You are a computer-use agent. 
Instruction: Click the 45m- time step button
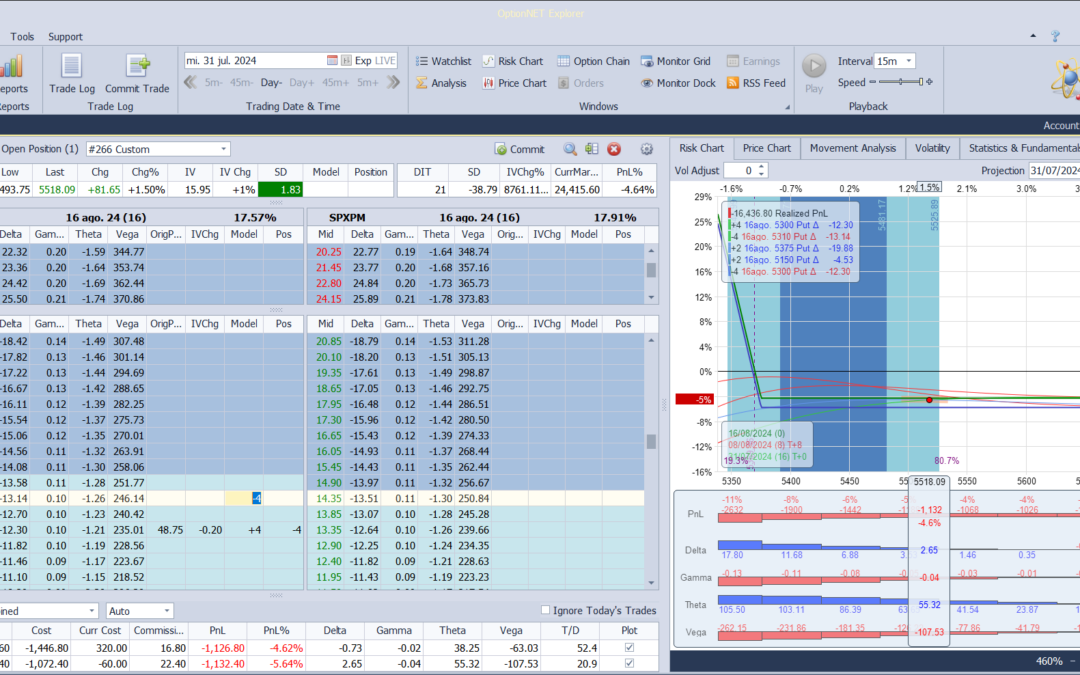(x=241, y=83)
